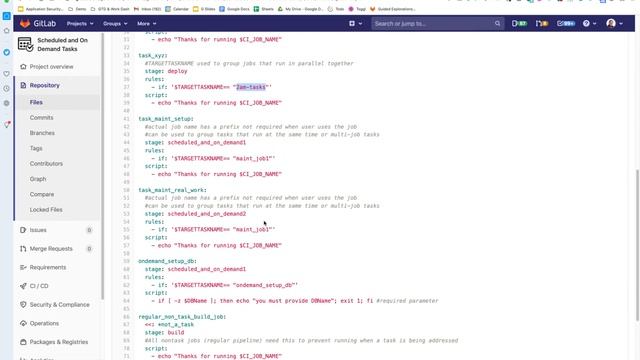Open the To-Do list counter icon
Image resolution: width=640 pixels, height=360 pixels.
pyautogui.click(x=566, y=24)
